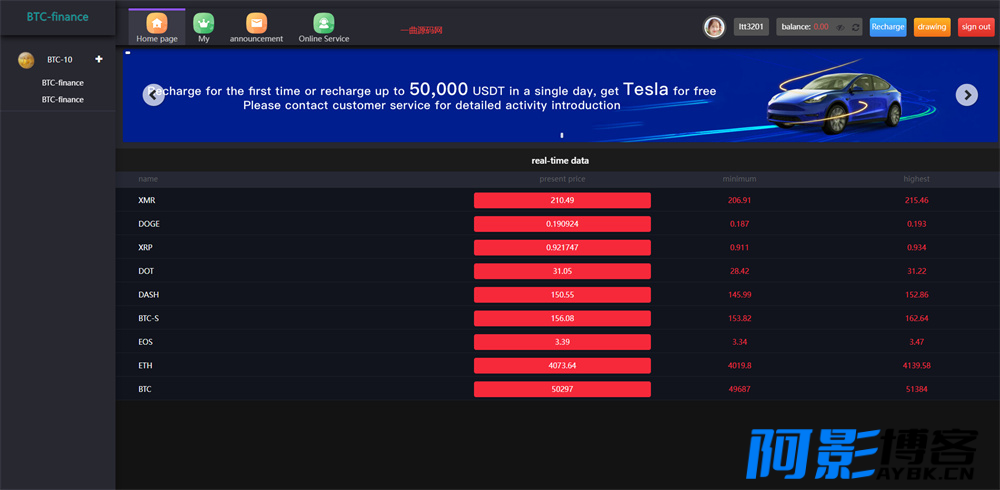Click EOS minimum value 3.34

pyautogui.click(x=739, y=342)
